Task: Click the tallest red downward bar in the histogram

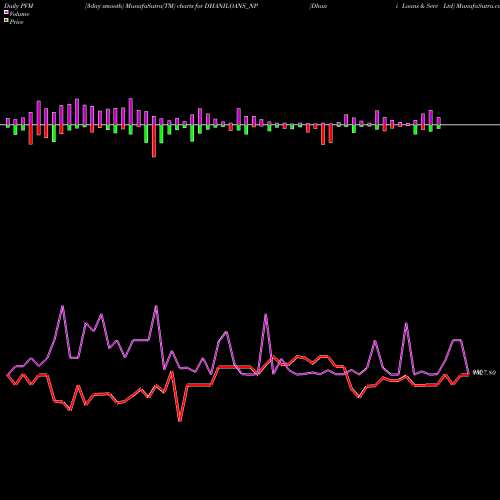Action: (154, 141)
